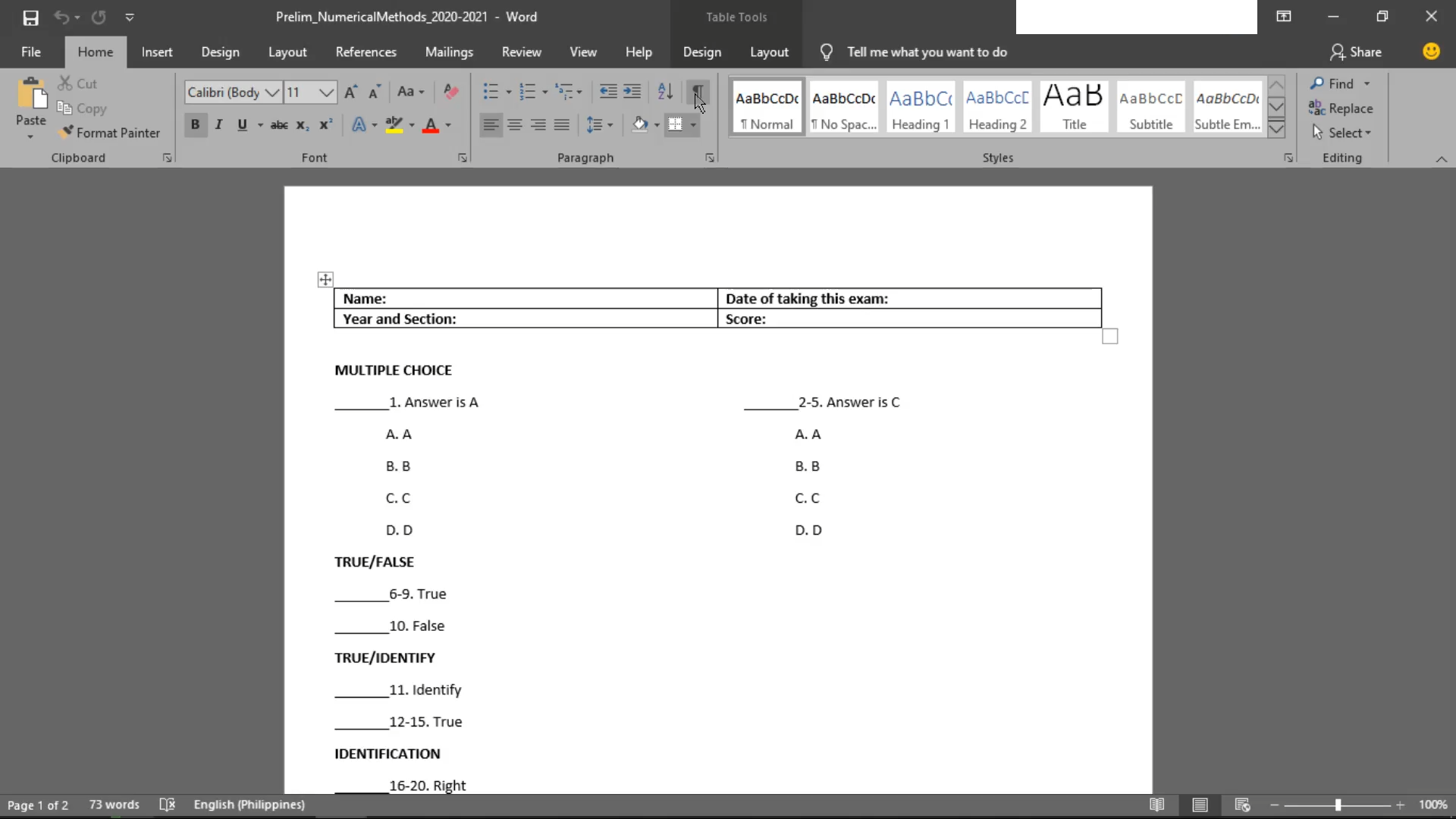Image resolution: width=1456 pixels, height=819 pixels.
Task: Adjust the zoom slider handle
Action: [1338, 805]
